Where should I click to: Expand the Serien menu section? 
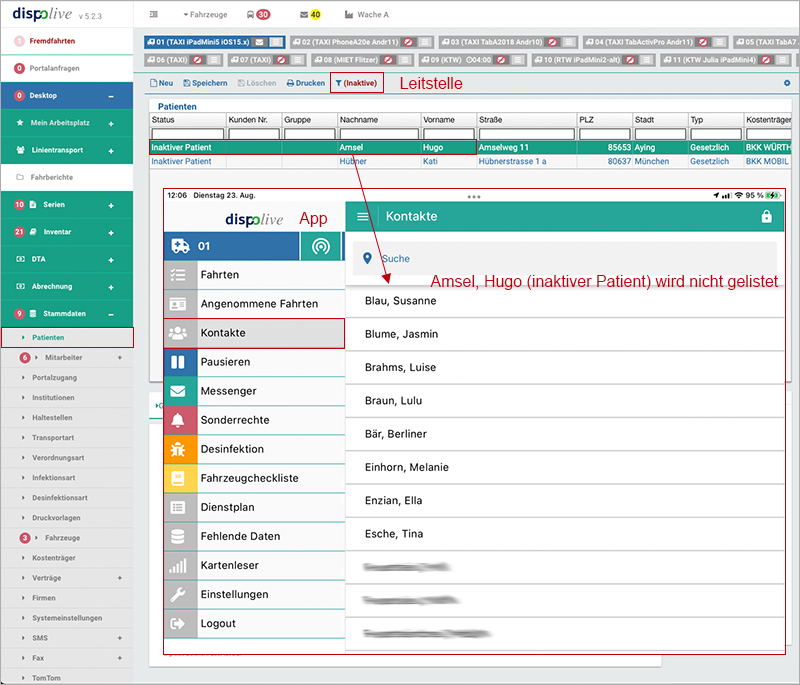click(x=110, y=205)
